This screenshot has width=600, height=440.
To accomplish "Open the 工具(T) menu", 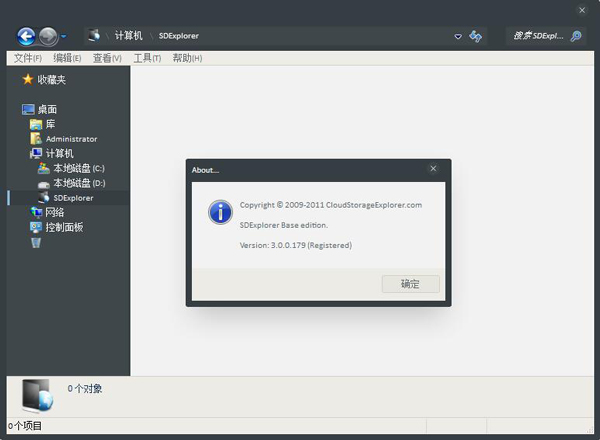I will pyautogui.click(x=147, y=58).
